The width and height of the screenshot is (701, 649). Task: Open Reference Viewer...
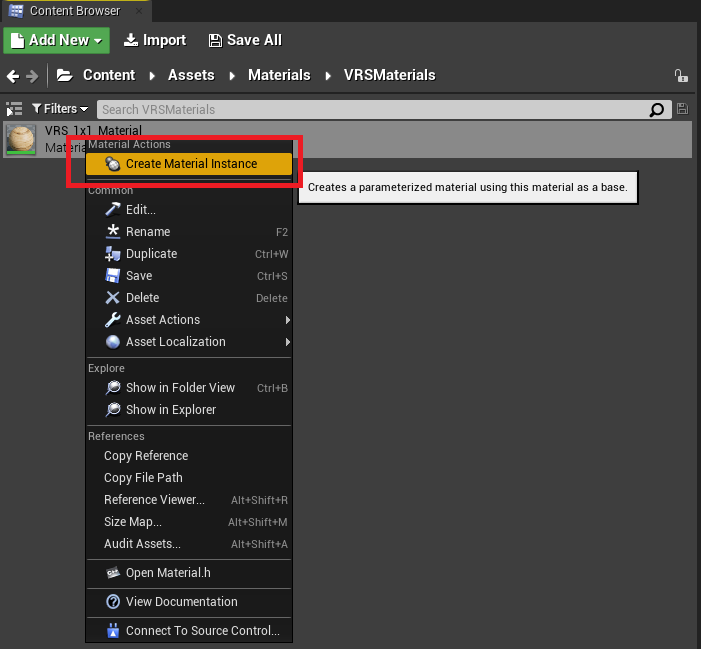(x=189, y=500)
